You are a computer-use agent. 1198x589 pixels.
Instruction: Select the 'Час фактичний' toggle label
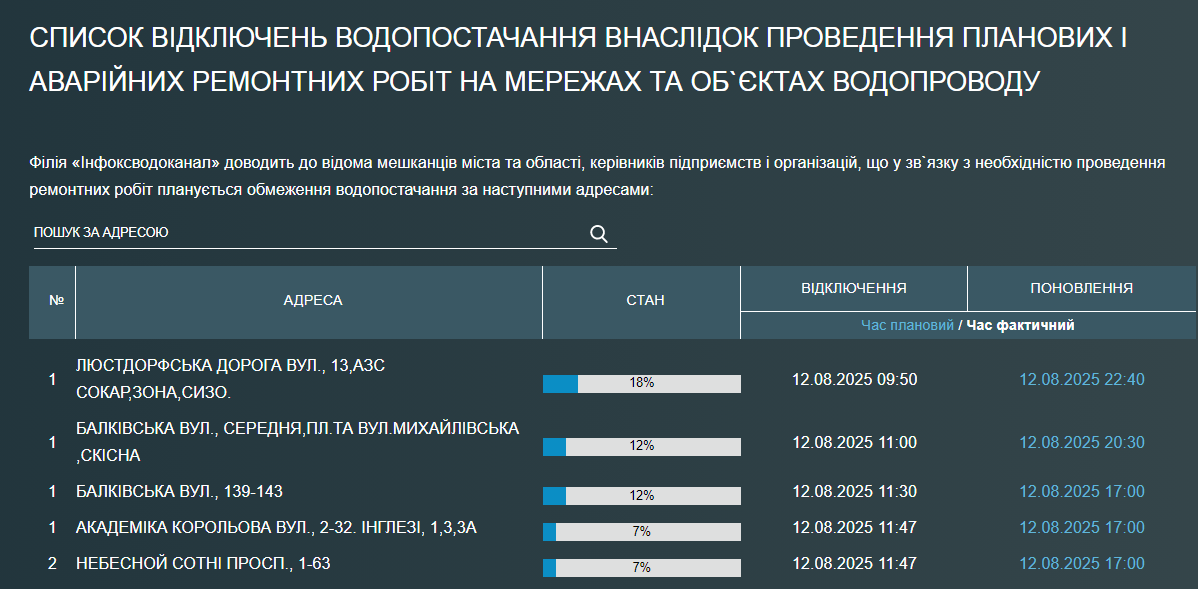pyautogui.click(x=1020, y=325)
